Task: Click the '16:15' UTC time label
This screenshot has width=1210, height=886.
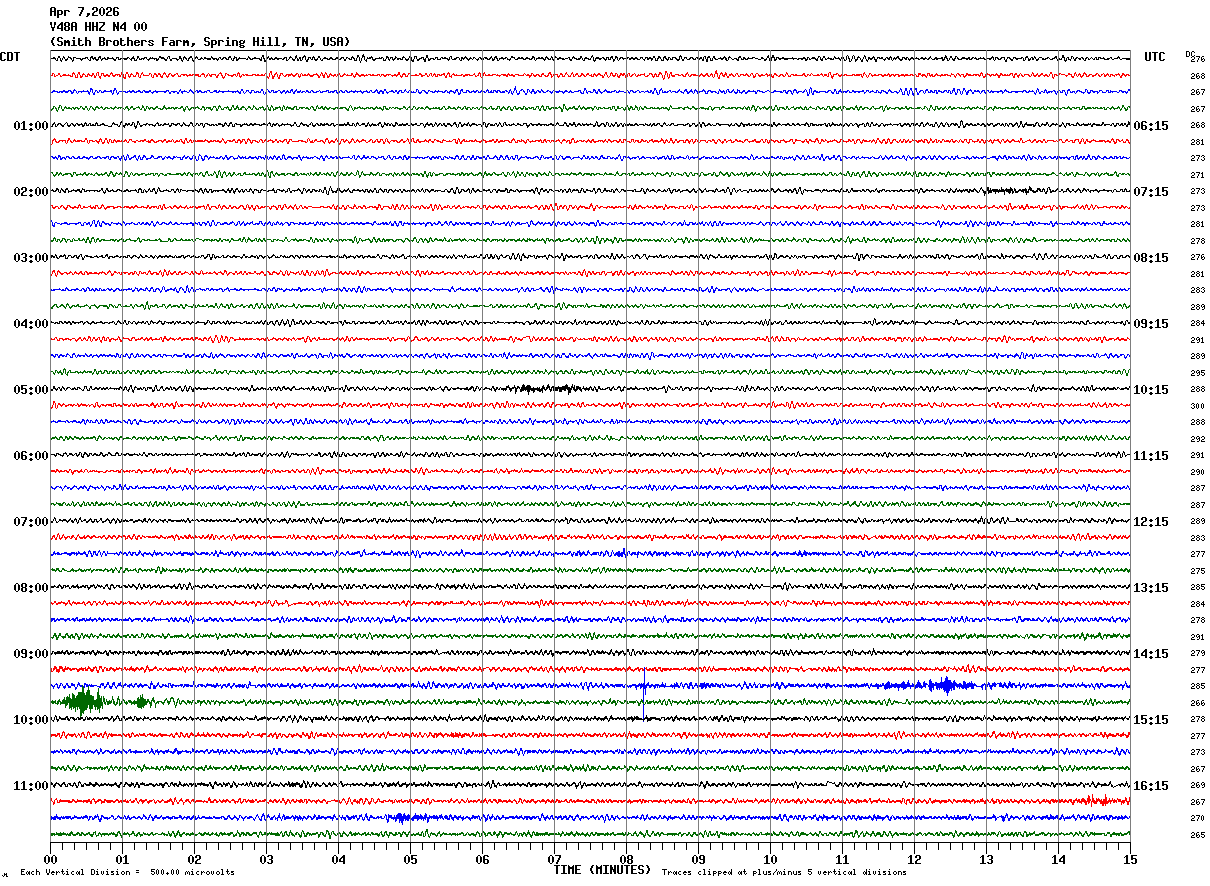Action: pos(1151,786)
